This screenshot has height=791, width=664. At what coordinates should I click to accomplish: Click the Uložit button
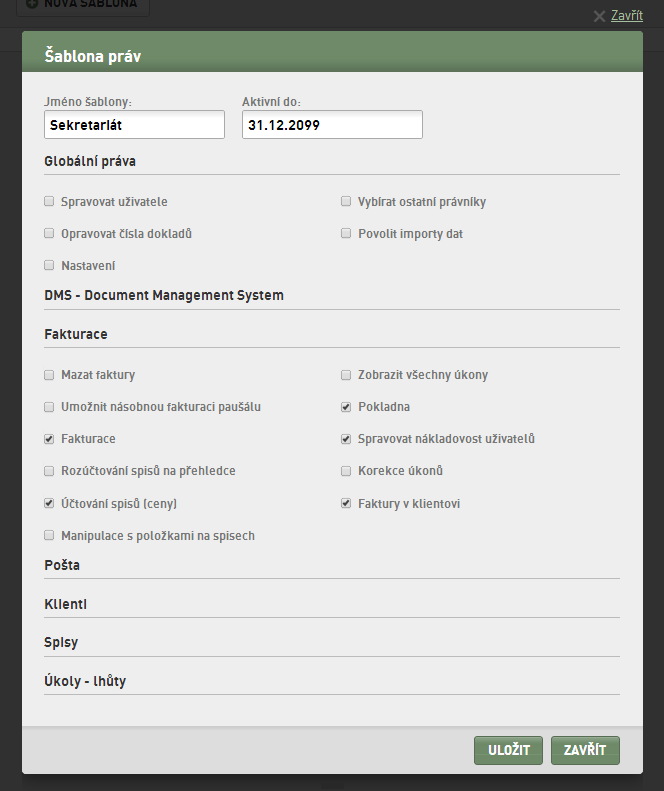[x=509, y=750]
